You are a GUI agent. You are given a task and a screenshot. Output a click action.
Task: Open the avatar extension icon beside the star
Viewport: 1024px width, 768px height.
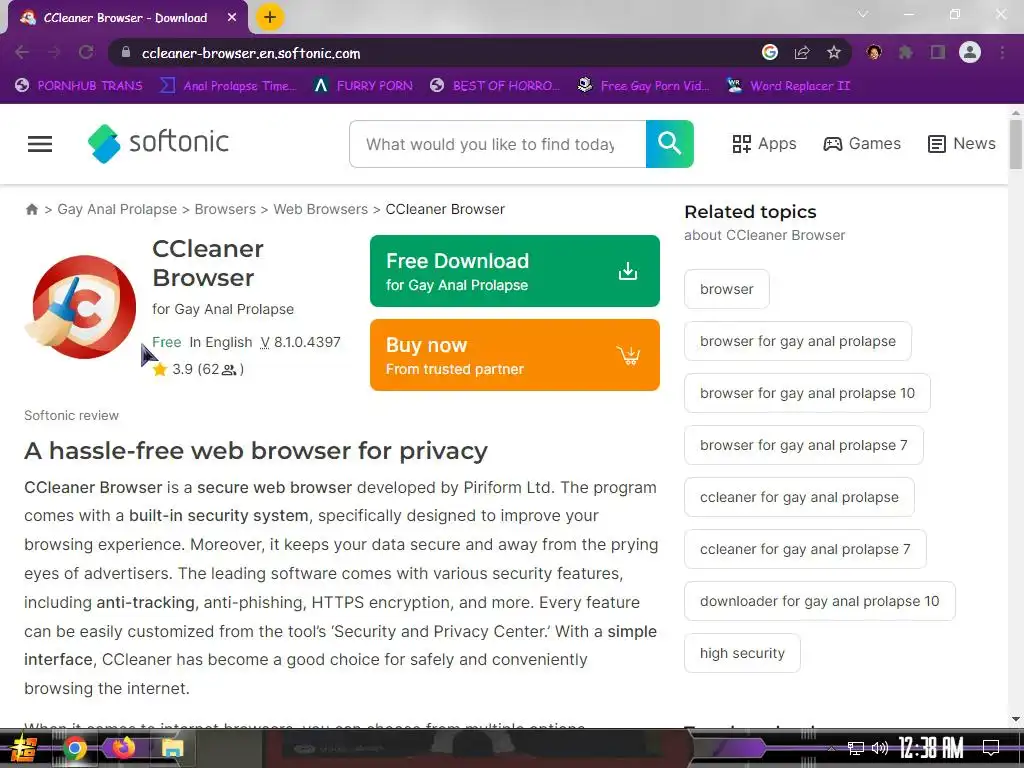coord(874,52)
